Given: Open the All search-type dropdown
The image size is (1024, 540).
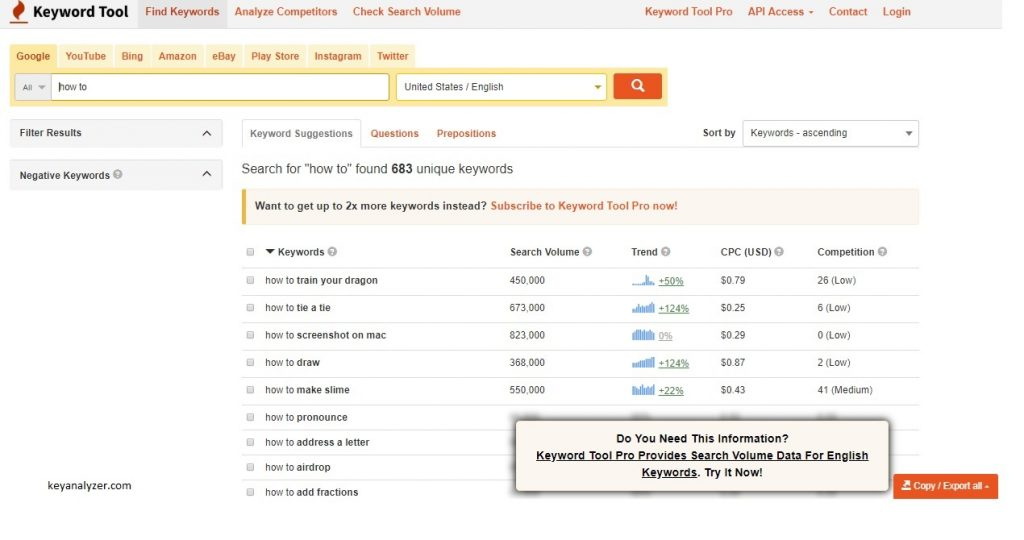Looking at the screenshot, I should click(33, 87).
